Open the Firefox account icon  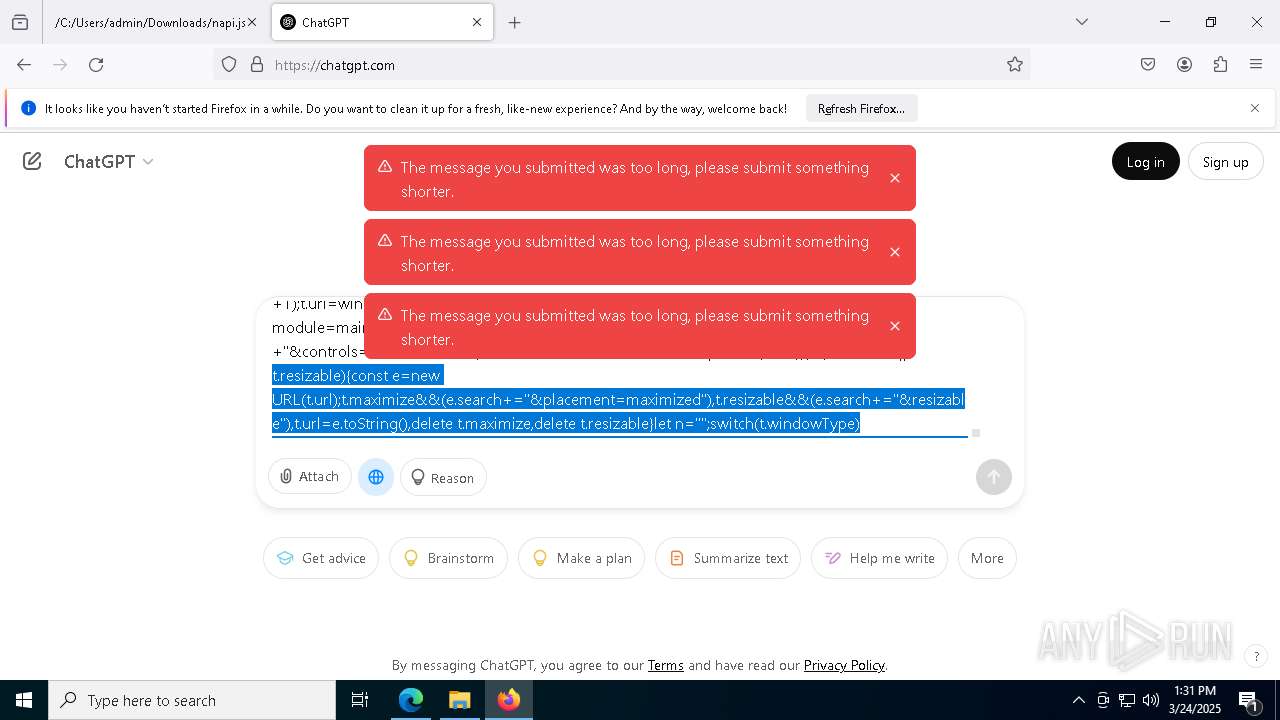(x=1184, y=65)
